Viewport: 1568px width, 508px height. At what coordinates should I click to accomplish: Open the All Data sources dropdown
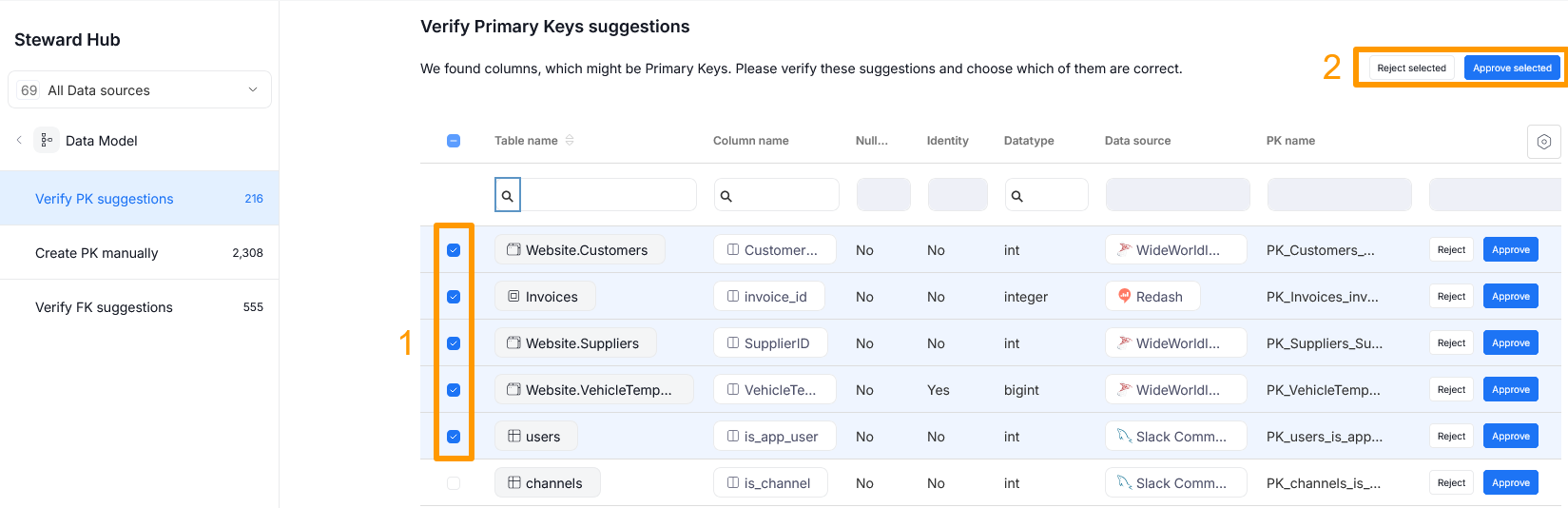click(x=140, y=90)
